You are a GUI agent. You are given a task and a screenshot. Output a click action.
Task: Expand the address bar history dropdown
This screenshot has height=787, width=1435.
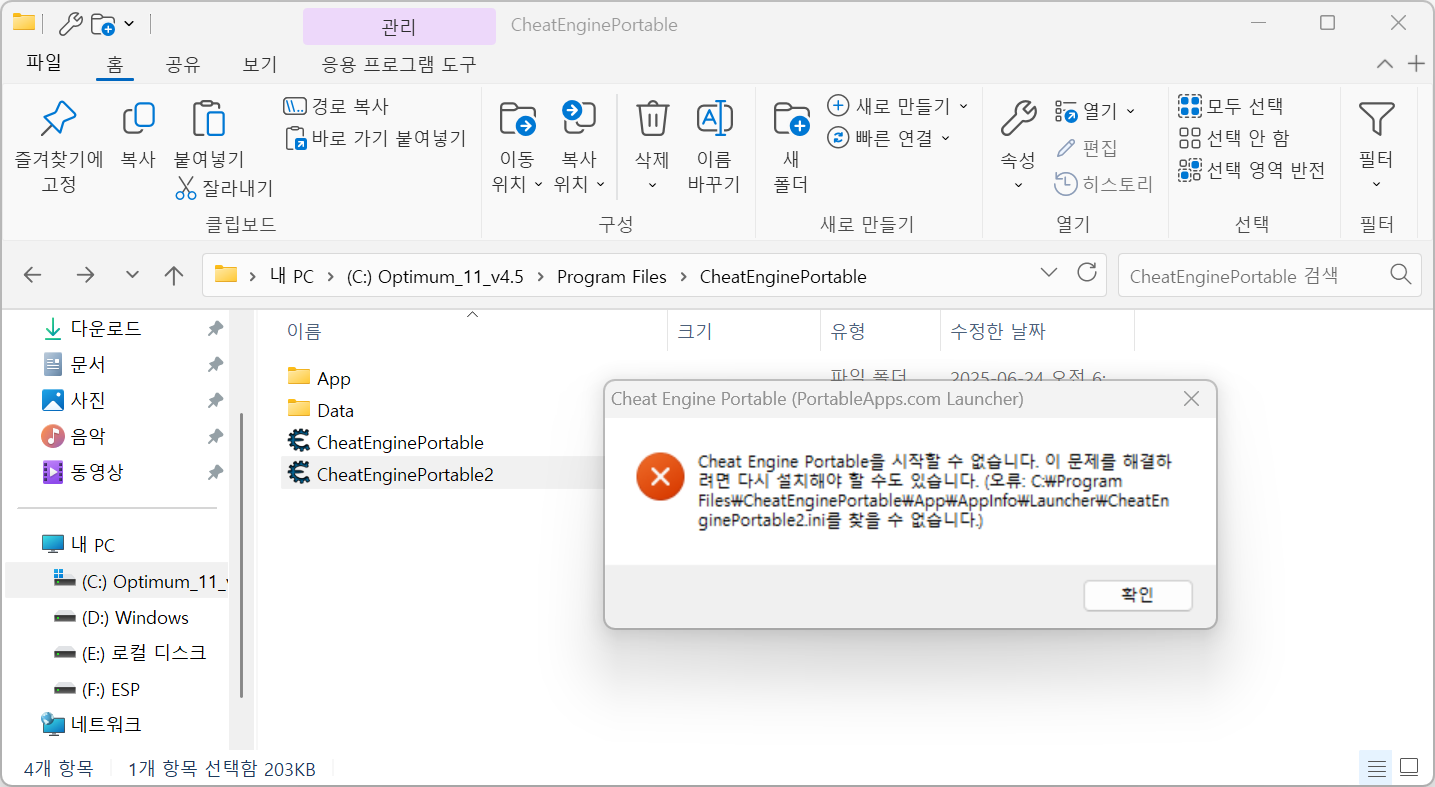[x=1049, y=273]
